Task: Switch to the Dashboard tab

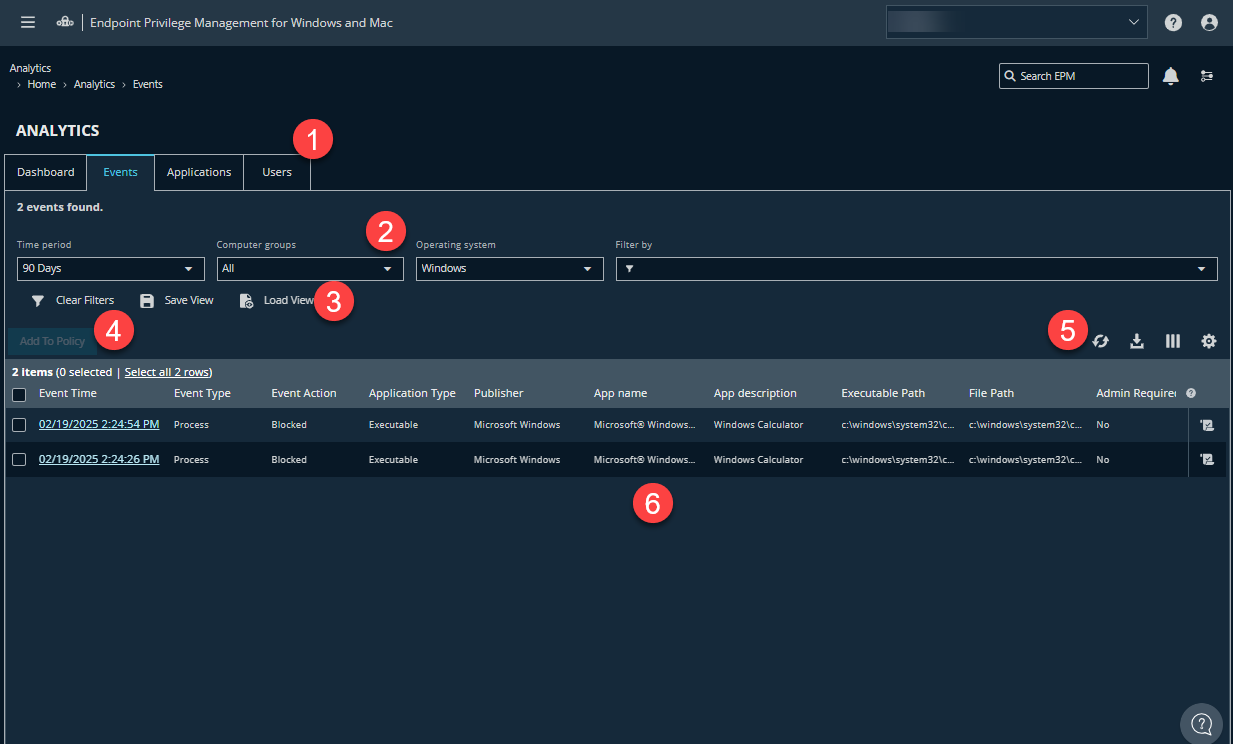Action: coord(46,172)
